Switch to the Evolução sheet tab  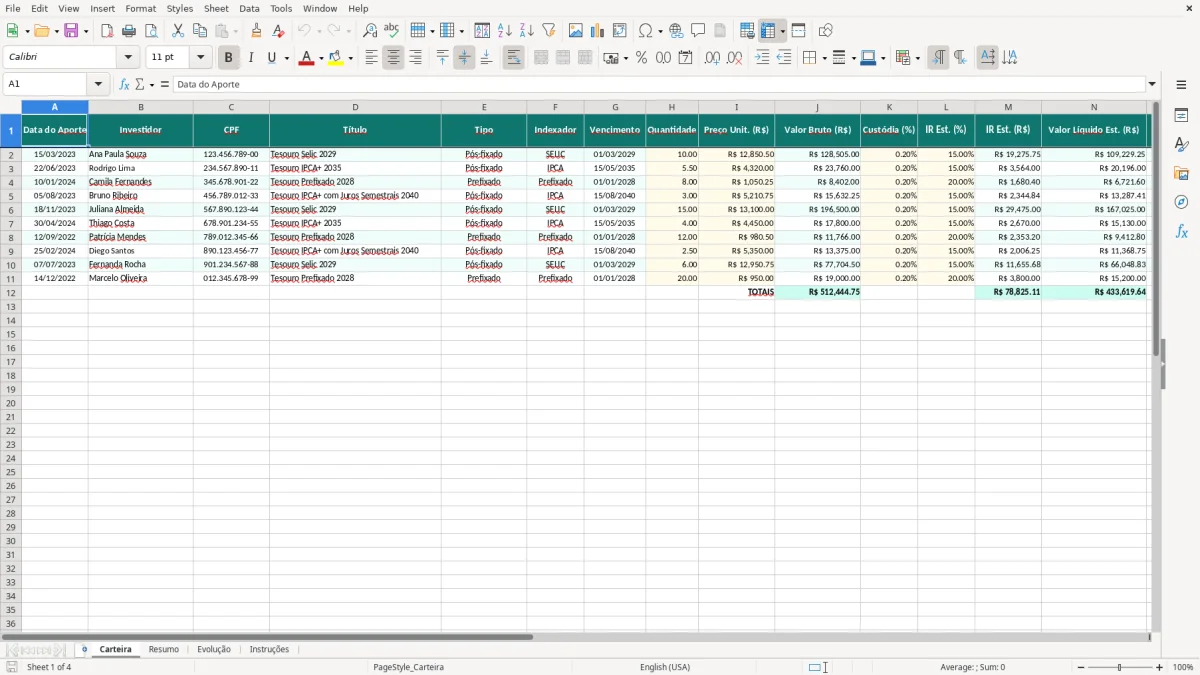tap(214, 649)
